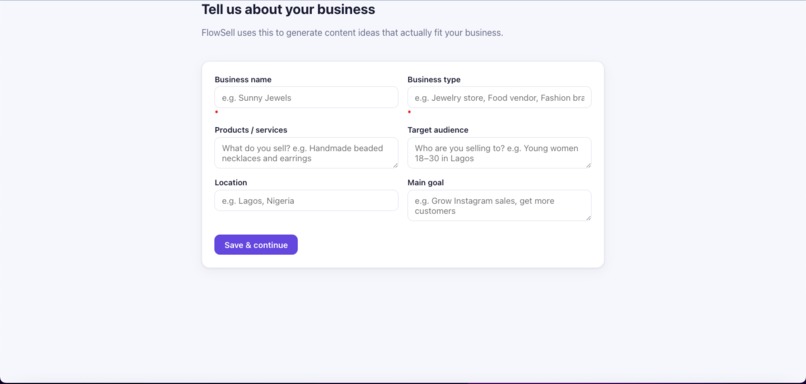This screenshot has width=806, height=384.
Task: Click the 'Business type' label
Action: click(434, 80)
